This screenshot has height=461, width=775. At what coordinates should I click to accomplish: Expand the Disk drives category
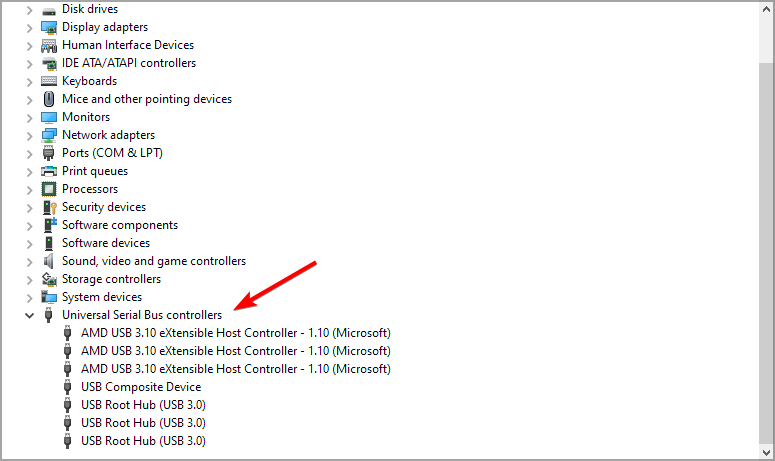(30, 9)
